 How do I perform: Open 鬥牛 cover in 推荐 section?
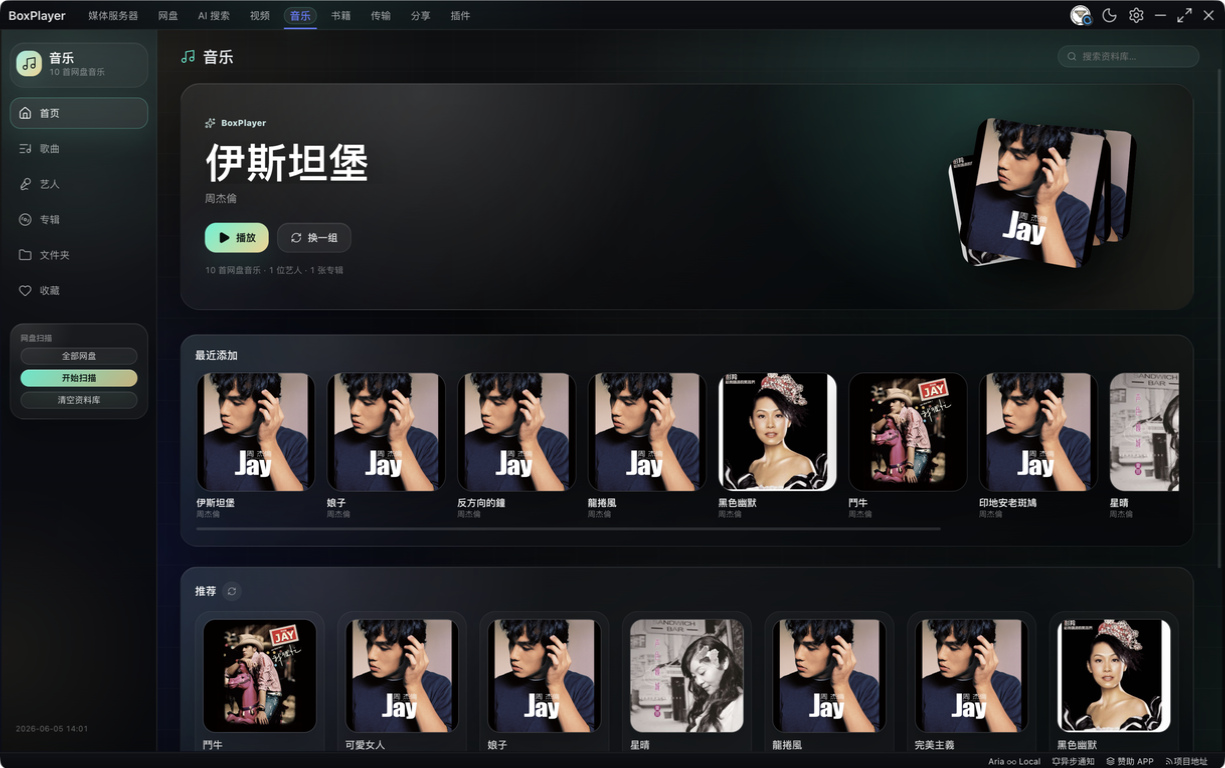click(260, 675)
